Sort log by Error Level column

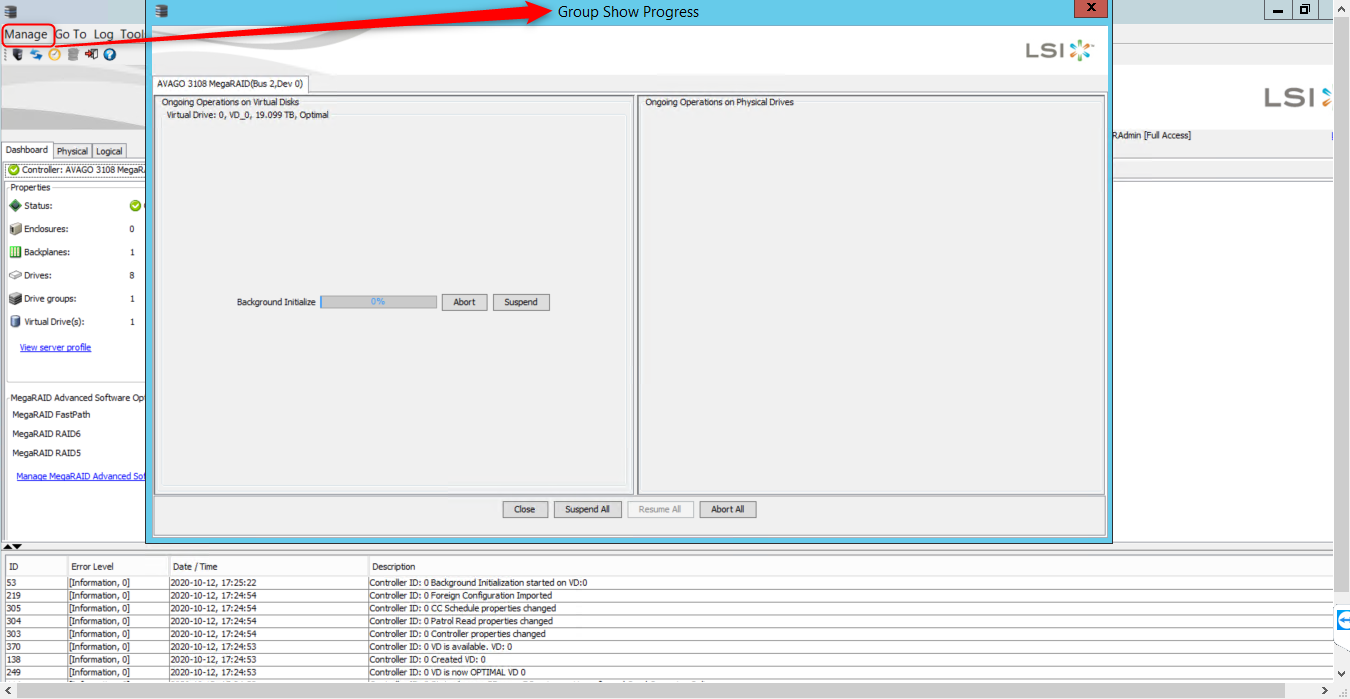click(x=117, y=567)
